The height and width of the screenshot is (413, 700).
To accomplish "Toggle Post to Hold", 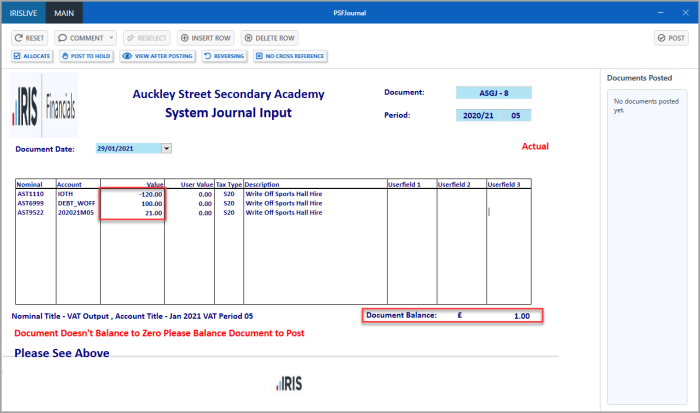I will [x=87, y=57].
